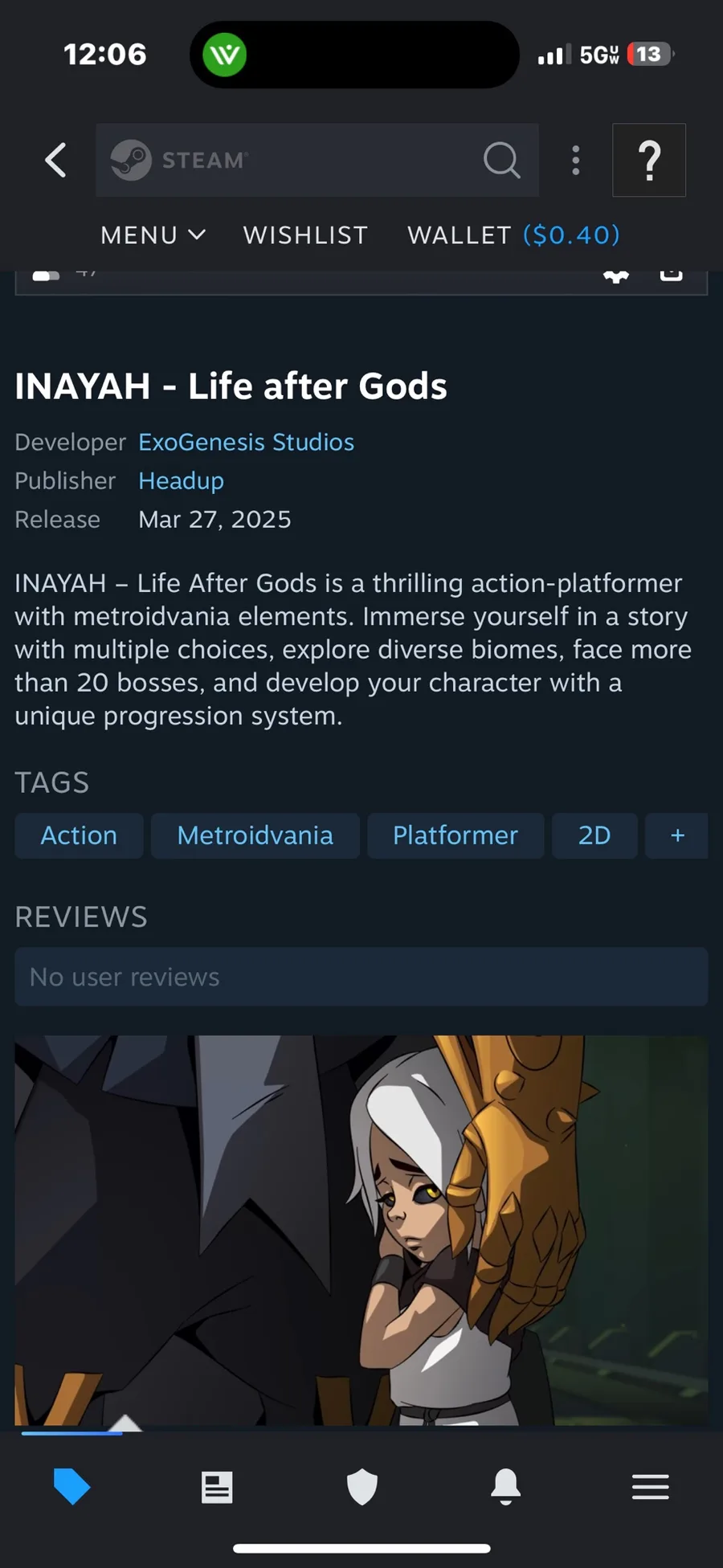Select the Metroidvania tag
723x1568 pixels.
click(x=255, y=835)
